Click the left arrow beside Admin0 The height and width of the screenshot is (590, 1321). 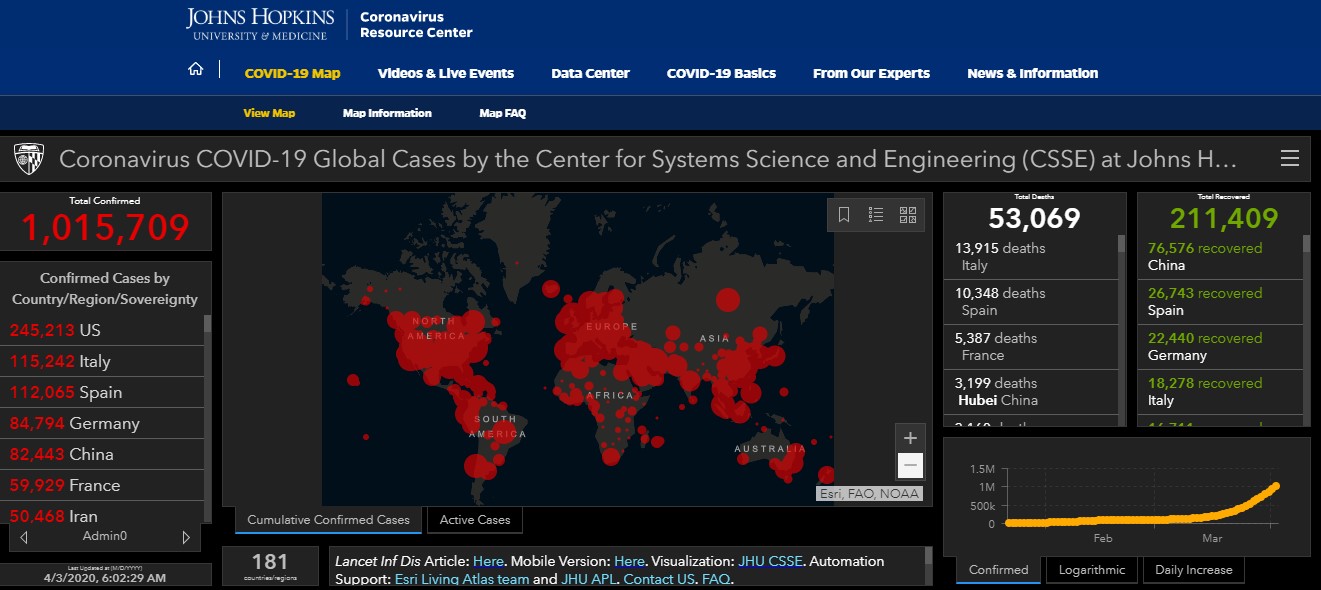(x=24, y=537)
